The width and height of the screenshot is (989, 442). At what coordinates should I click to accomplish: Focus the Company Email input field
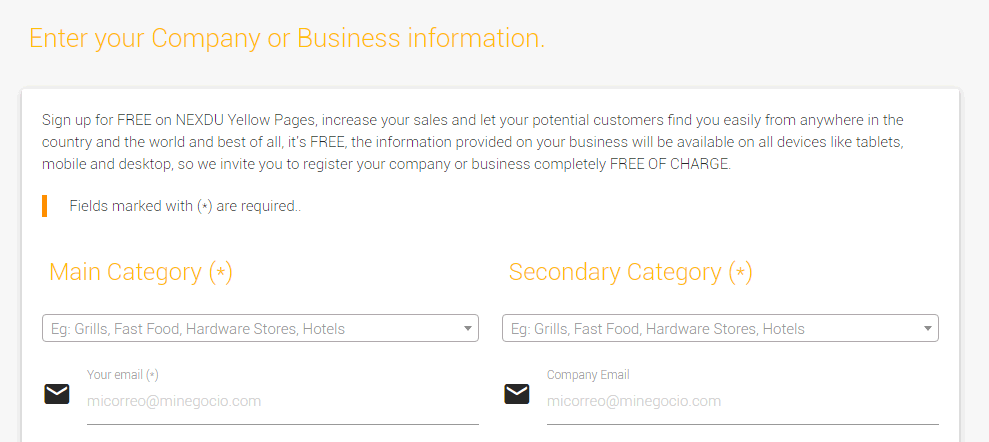point(742,402)
